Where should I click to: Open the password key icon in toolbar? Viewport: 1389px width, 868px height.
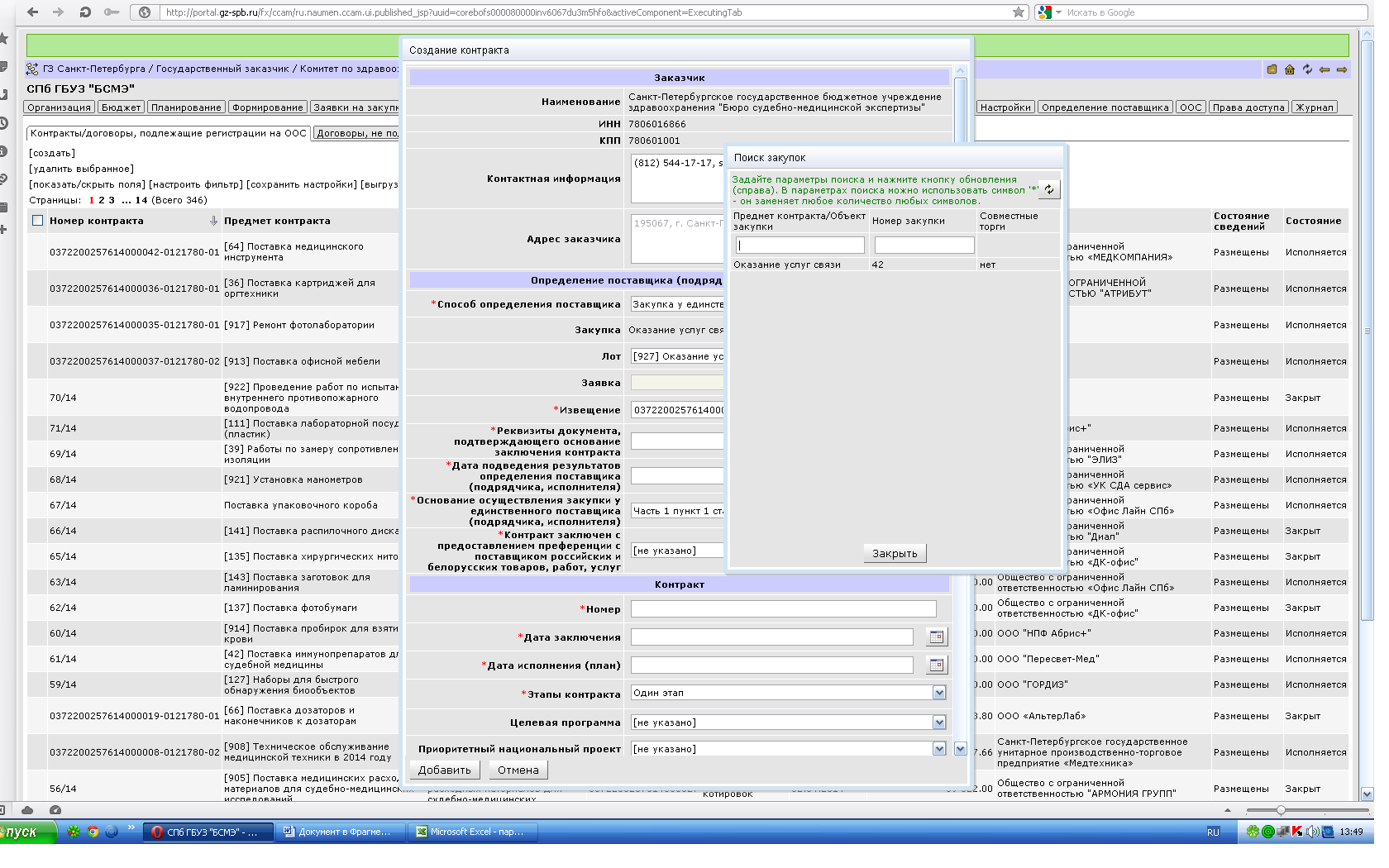(x=111, y=12)
